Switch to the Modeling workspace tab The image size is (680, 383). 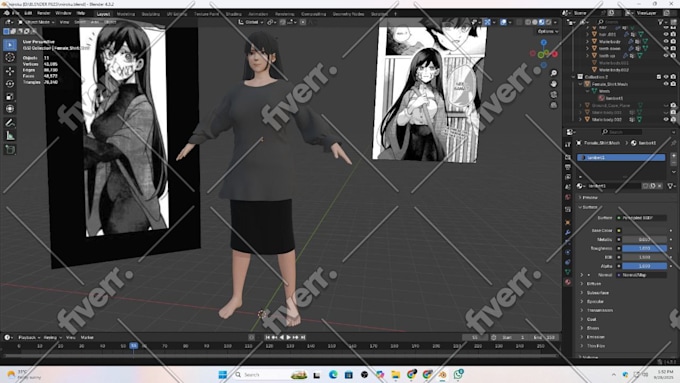[126, 14]
